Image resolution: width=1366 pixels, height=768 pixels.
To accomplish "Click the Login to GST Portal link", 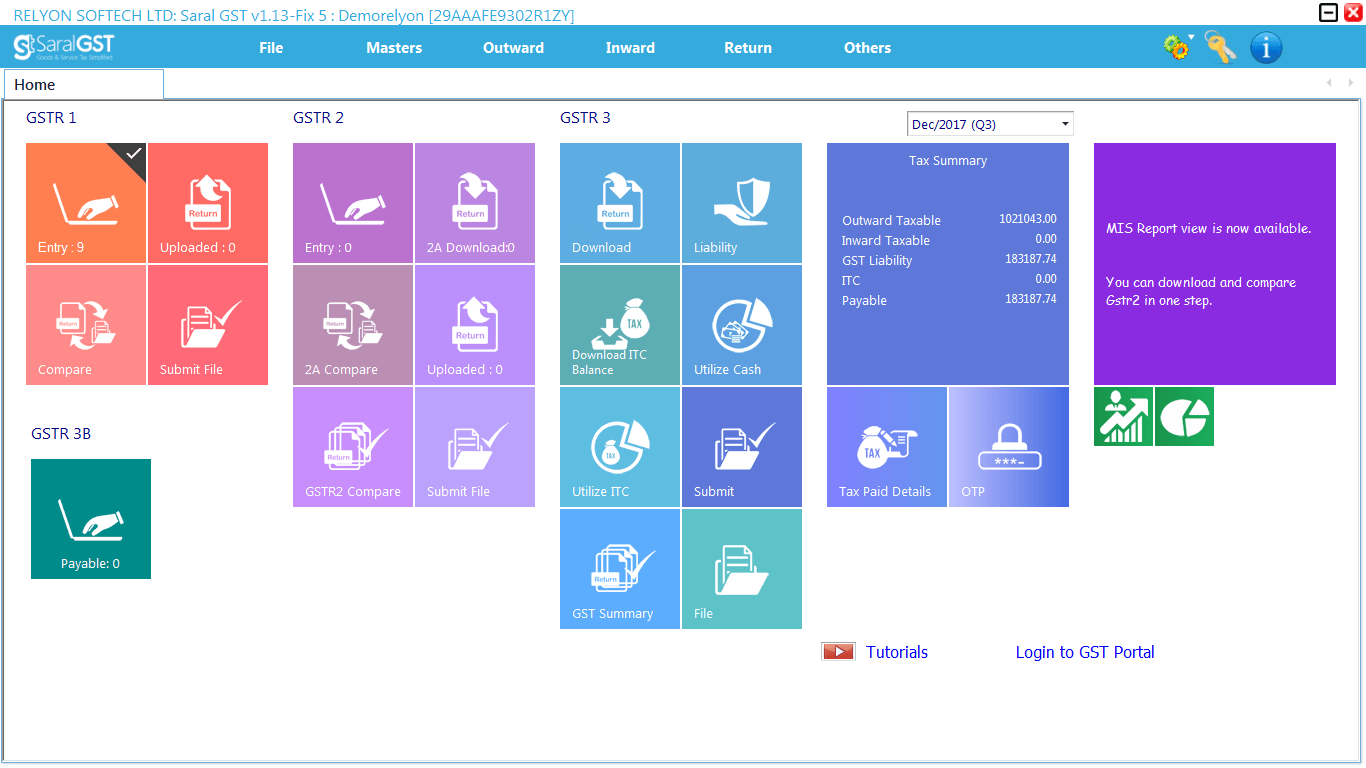I will click(1085, 652).
